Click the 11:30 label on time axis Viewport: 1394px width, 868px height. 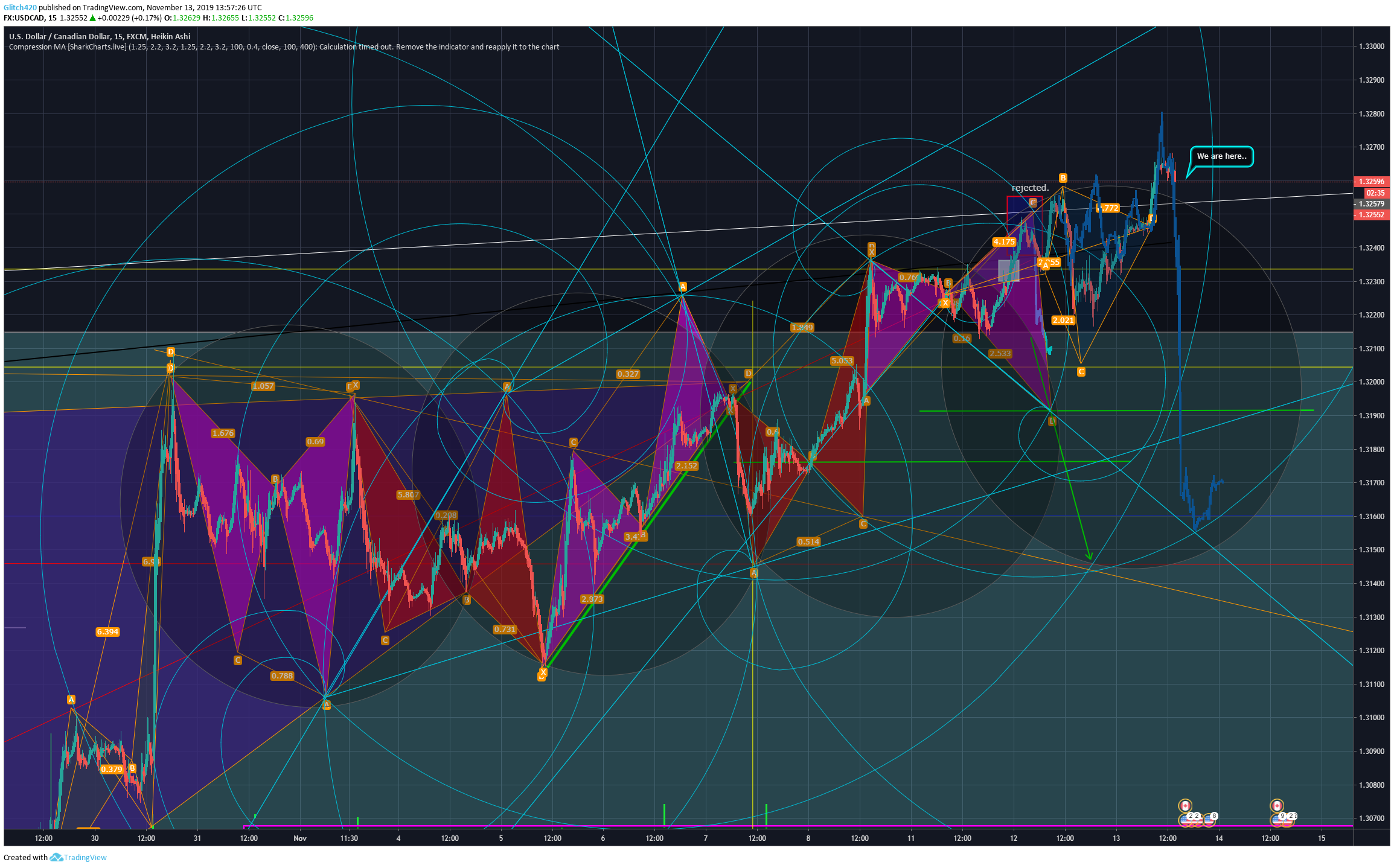[349, 838]
